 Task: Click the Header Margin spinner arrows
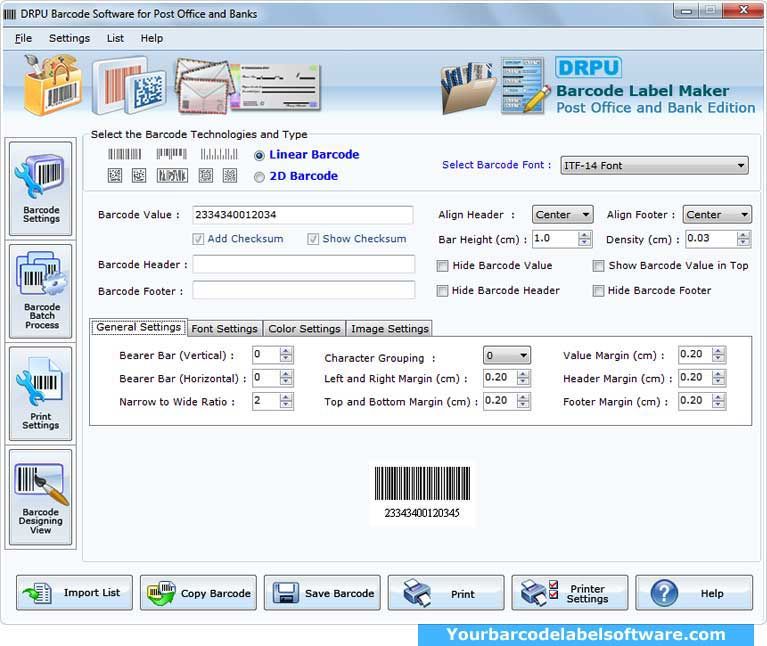pyautogui.click(x=718, y=378)
